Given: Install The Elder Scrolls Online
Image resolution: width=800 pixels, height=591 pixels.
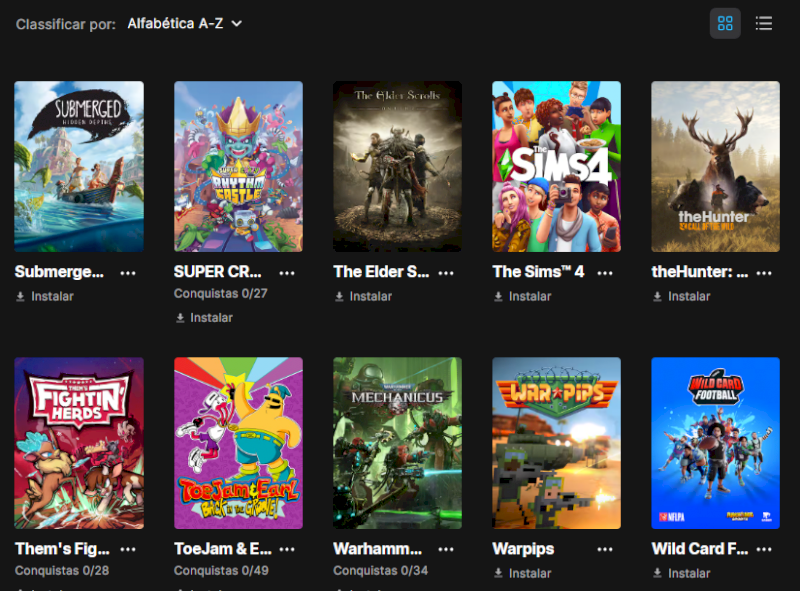Looking at the screenshot, I should coord(363,297).
